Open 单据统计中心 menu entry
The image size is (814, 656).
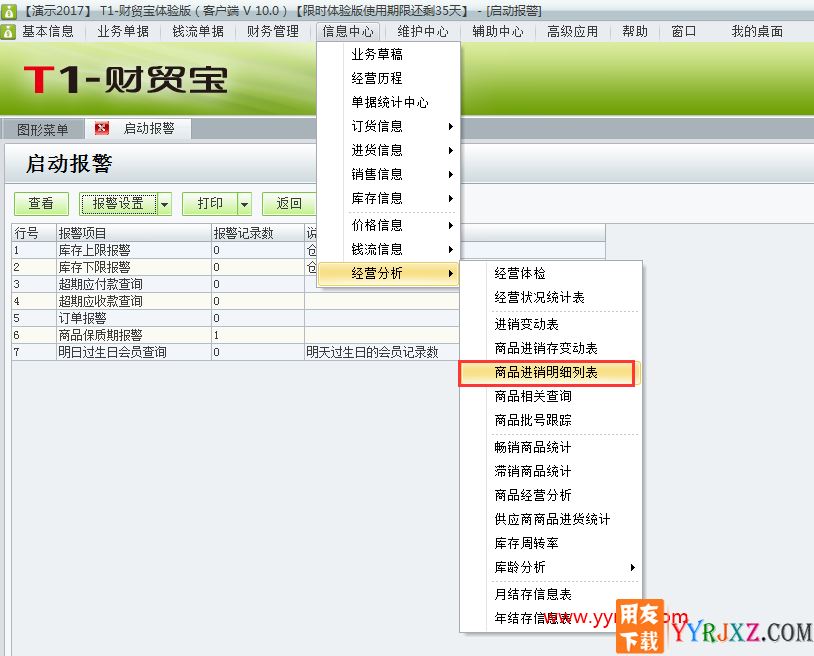coord(388,102)
